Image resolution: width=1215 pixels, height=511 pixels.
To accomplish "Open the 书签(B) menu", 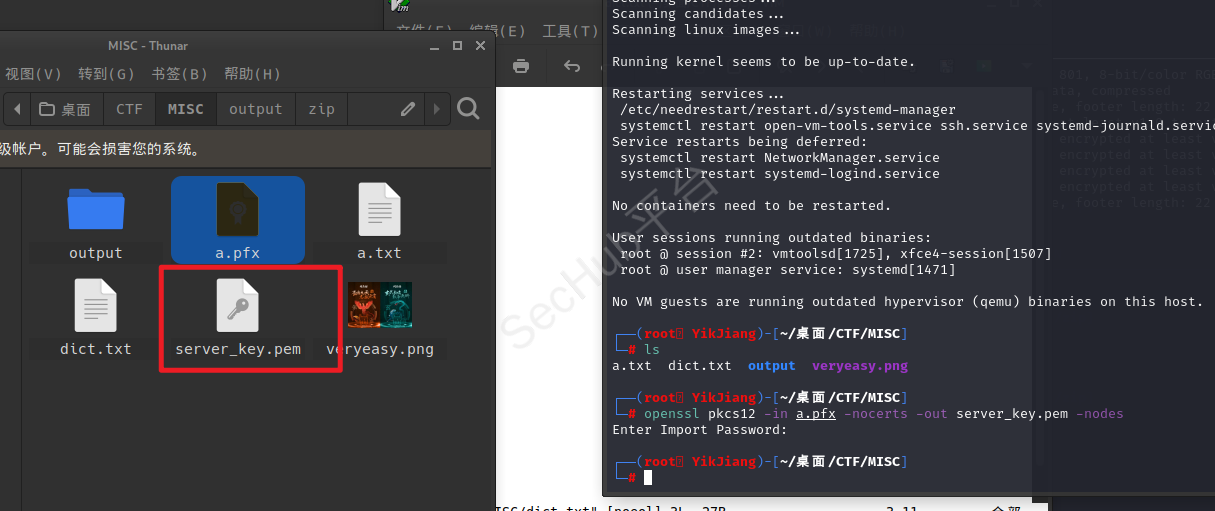I will 180,74.
